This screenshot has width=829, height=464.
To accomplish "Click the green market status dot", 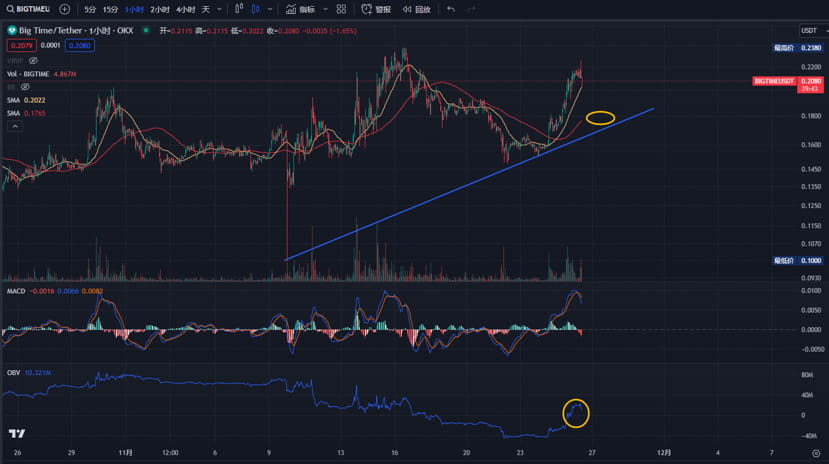I will (146, 31).
